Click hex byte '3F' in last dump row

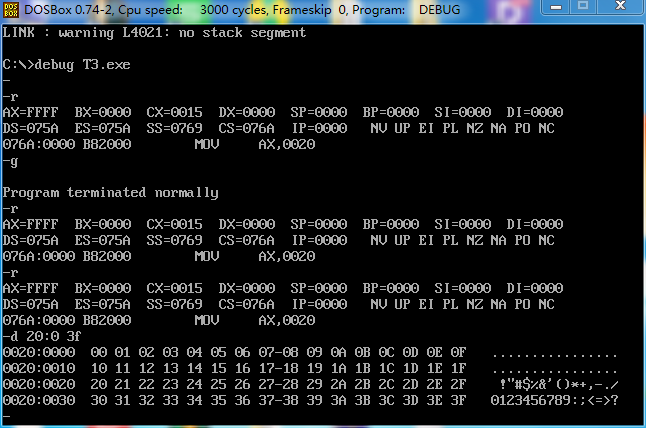(458, 400)
